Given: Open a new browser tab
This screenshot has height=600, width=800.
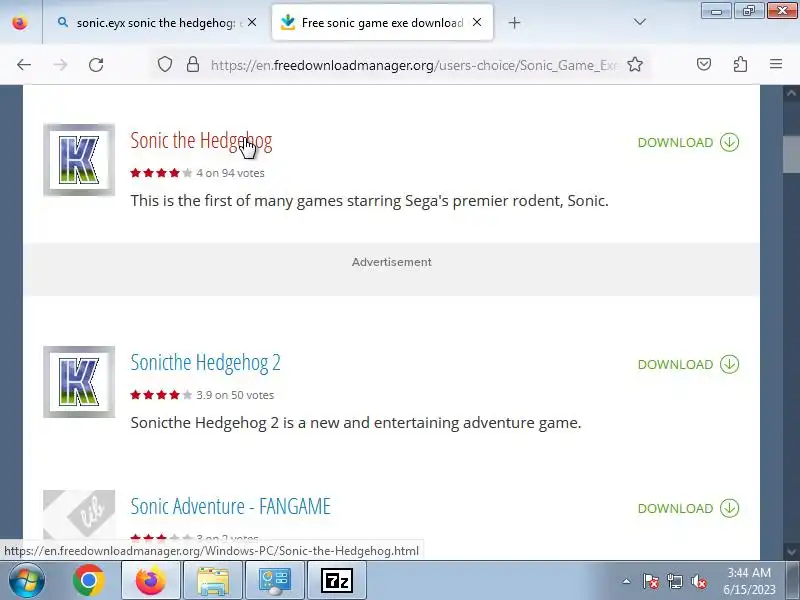Looking at the screenshot, I should [514, 22].
